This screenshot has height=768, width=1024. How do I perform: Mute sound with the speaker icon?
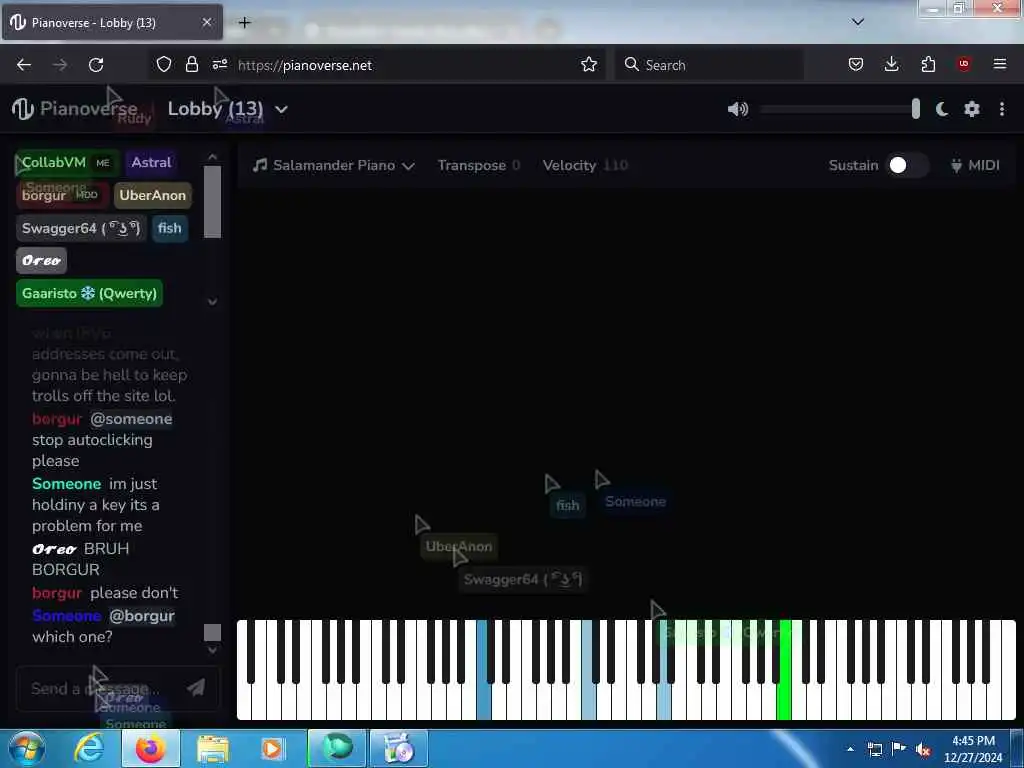click(x=737, y=109)
